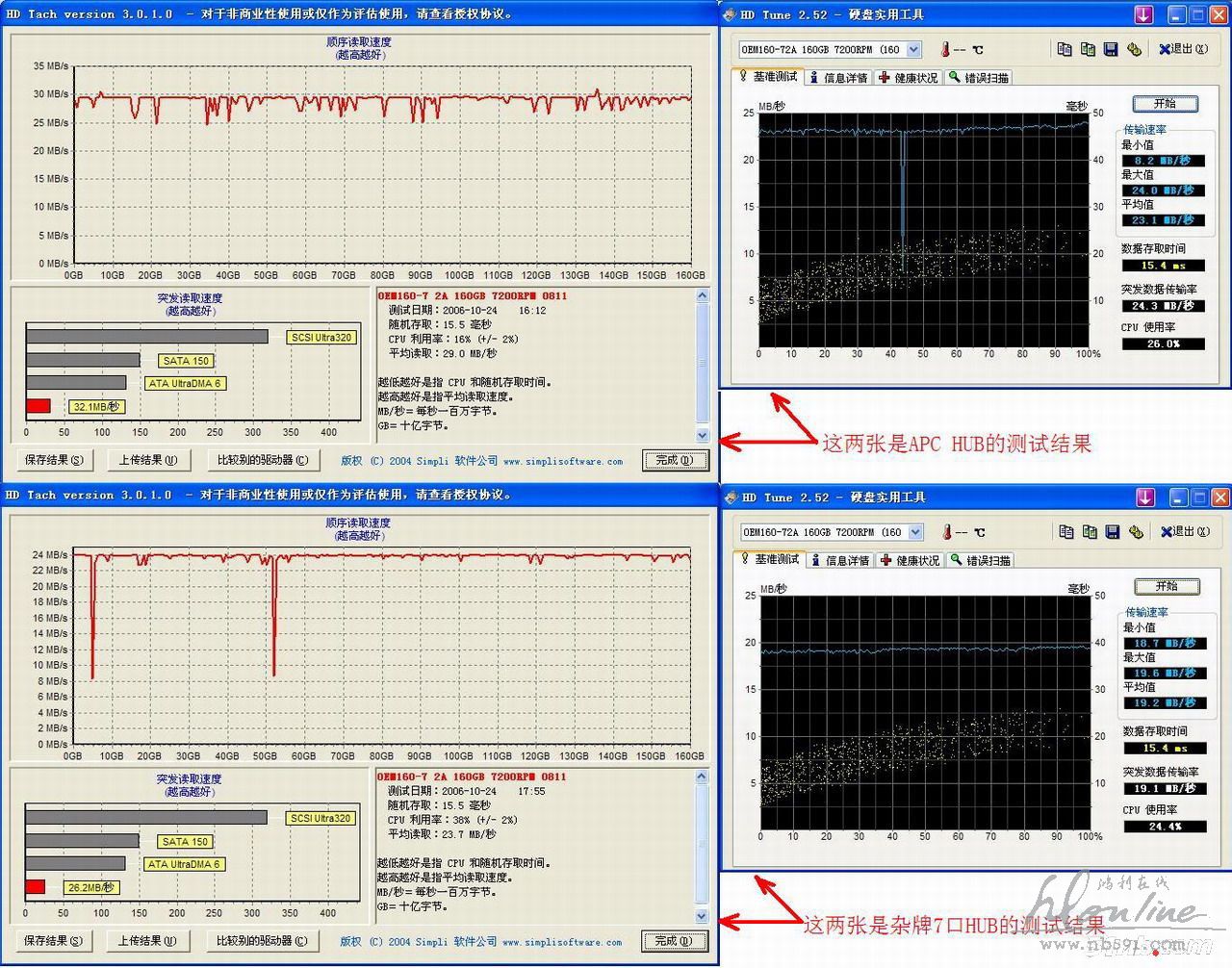
Task: Switch to 信息详情 tab in upper HD Tune
Action: click(x=838, y=78)
